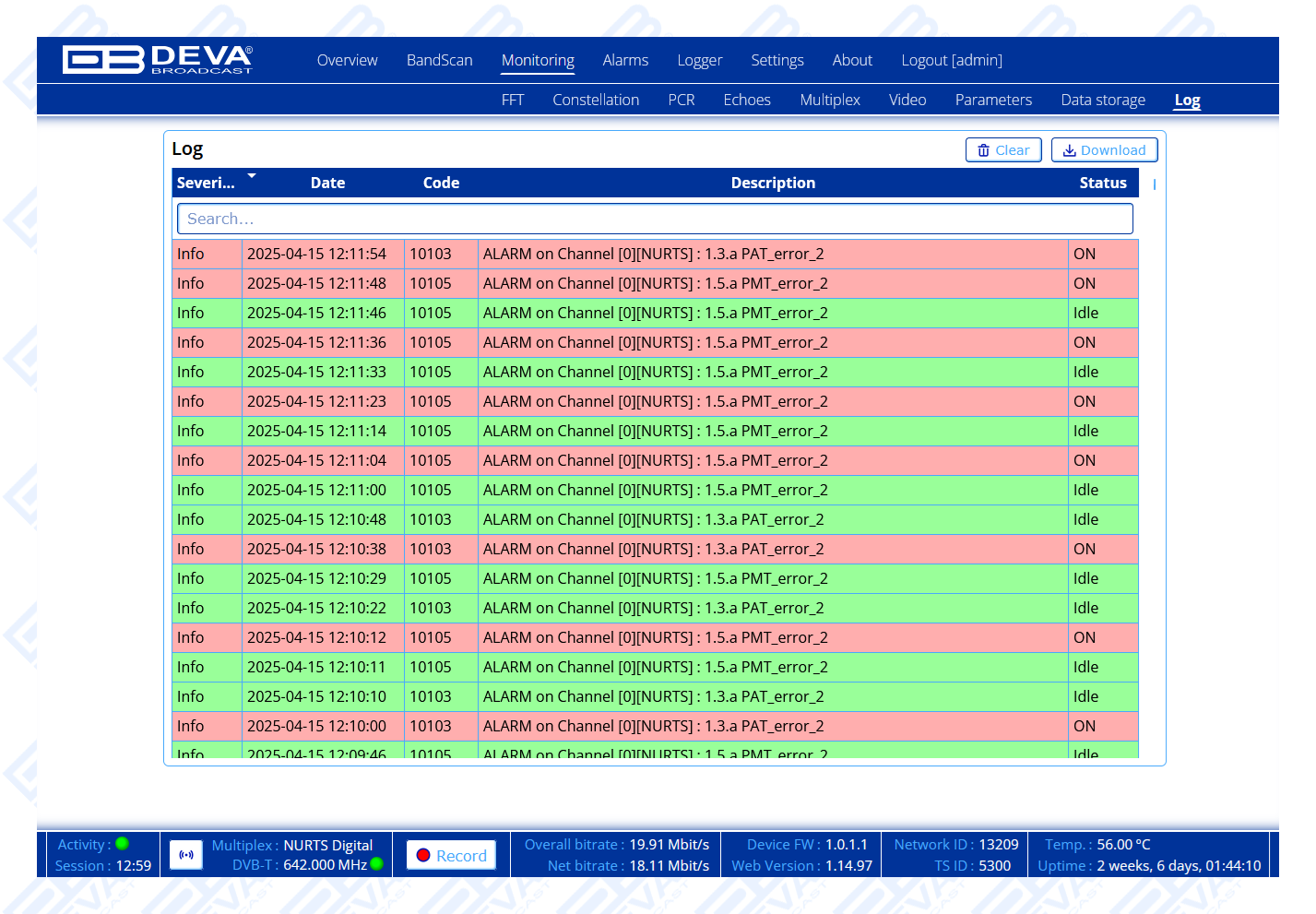Click the green DVB-T status indicator
Image resolution: width=1316 pixels, height=914 pixels.
coord(376,864)
